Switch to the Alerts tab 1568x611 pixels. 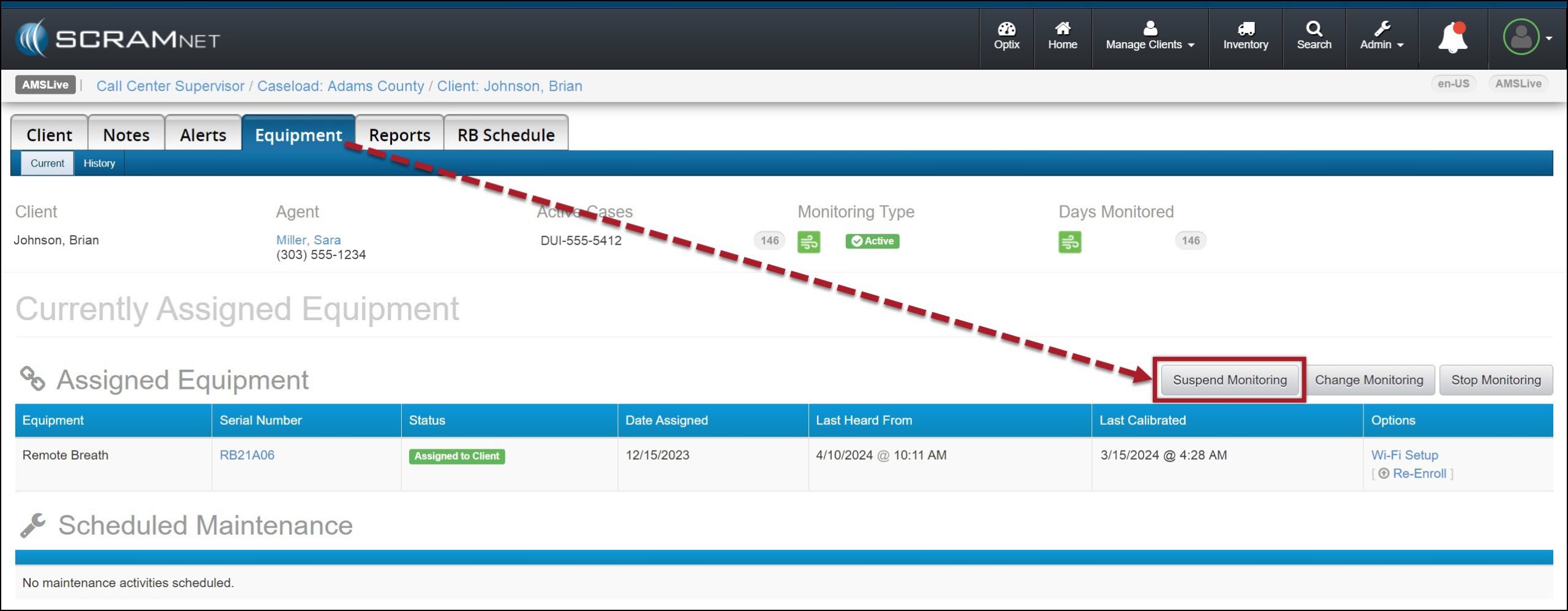click(x=203, y=135)
